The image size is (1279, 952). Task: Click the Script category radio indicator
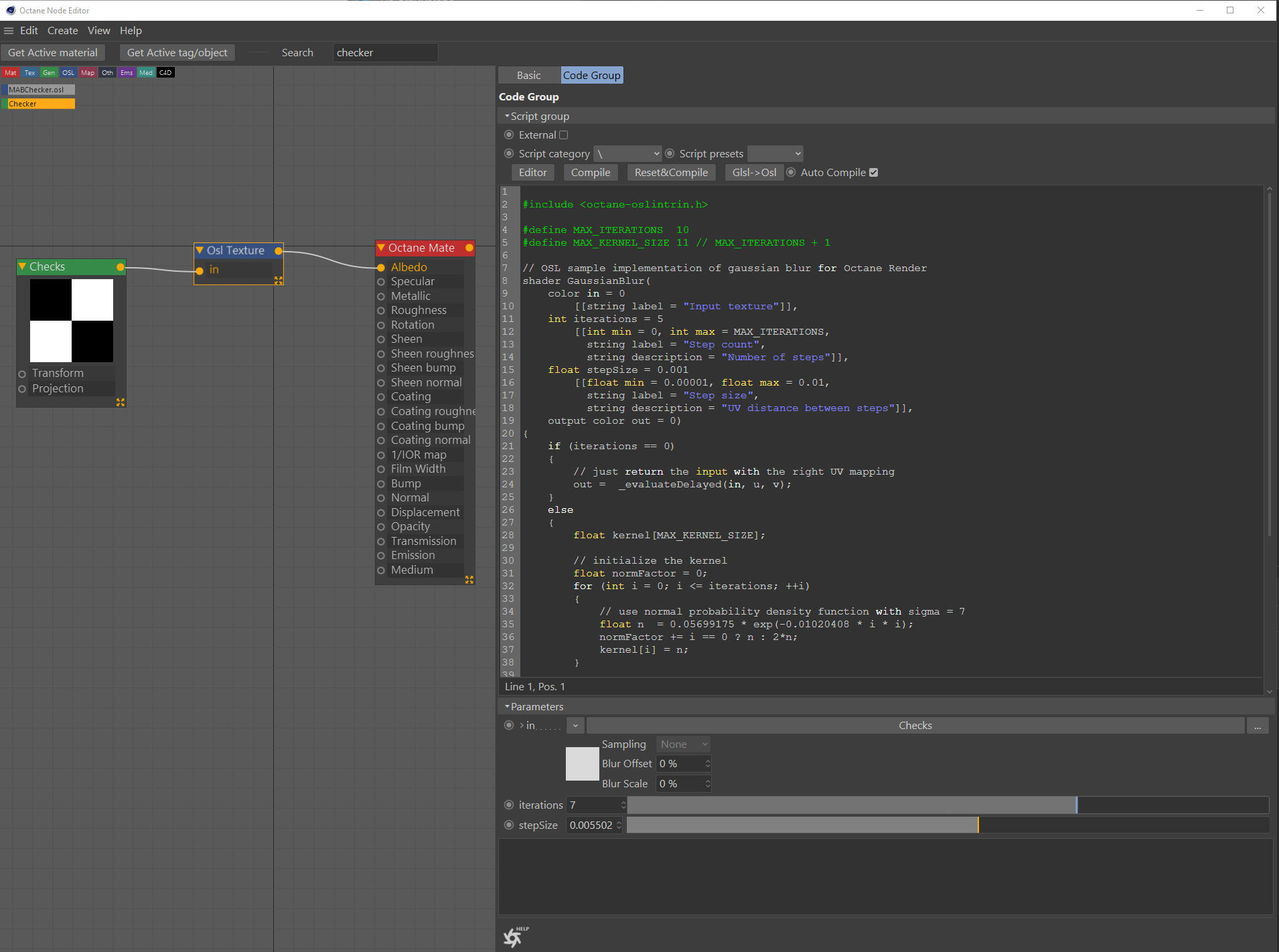tap(509, 154)
